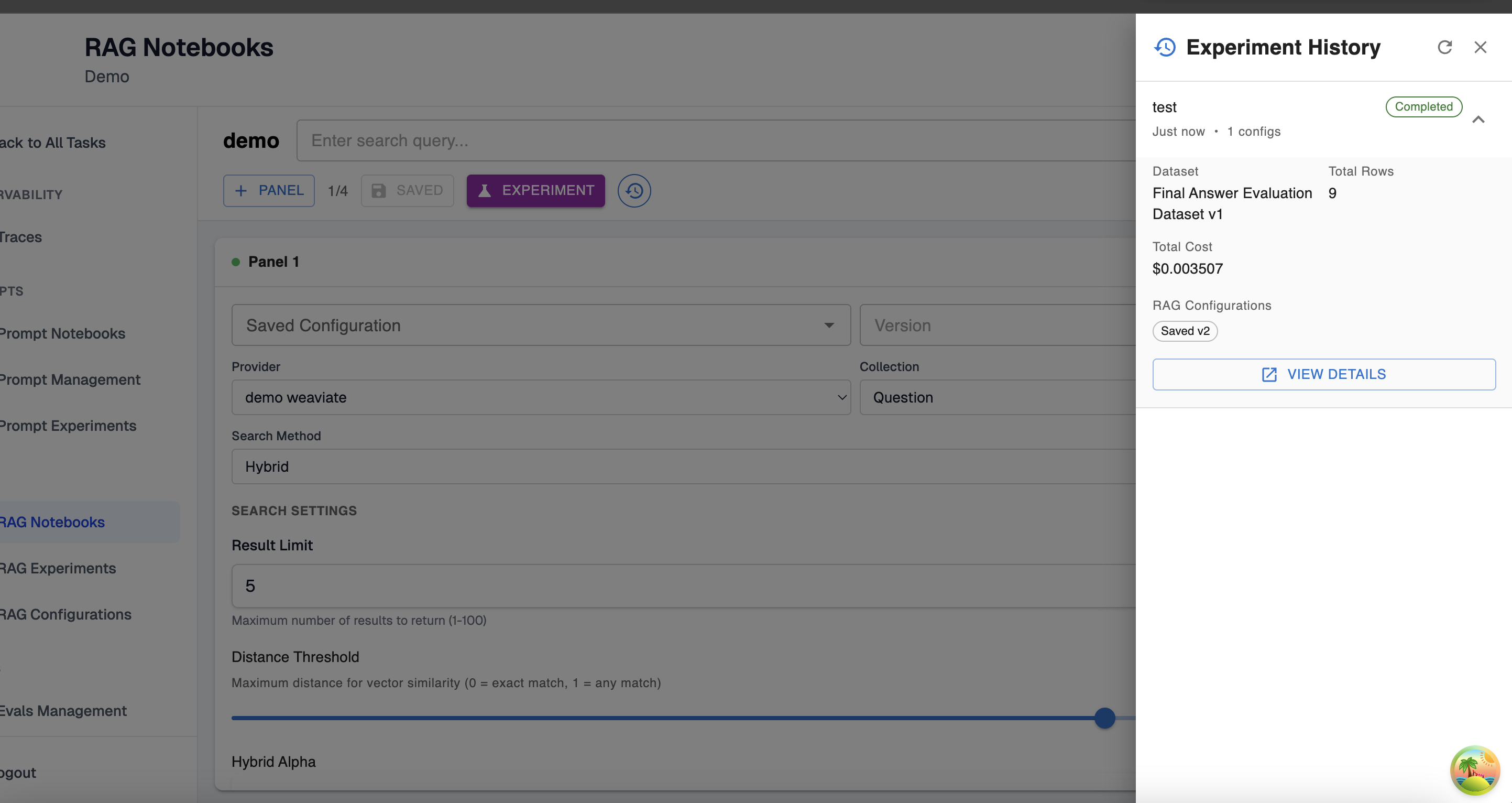Image resolution: width=1512 pixels, height=803 pixels.
Task: Open Prompt Management in sidebar
Action: (x=70, y=379)
